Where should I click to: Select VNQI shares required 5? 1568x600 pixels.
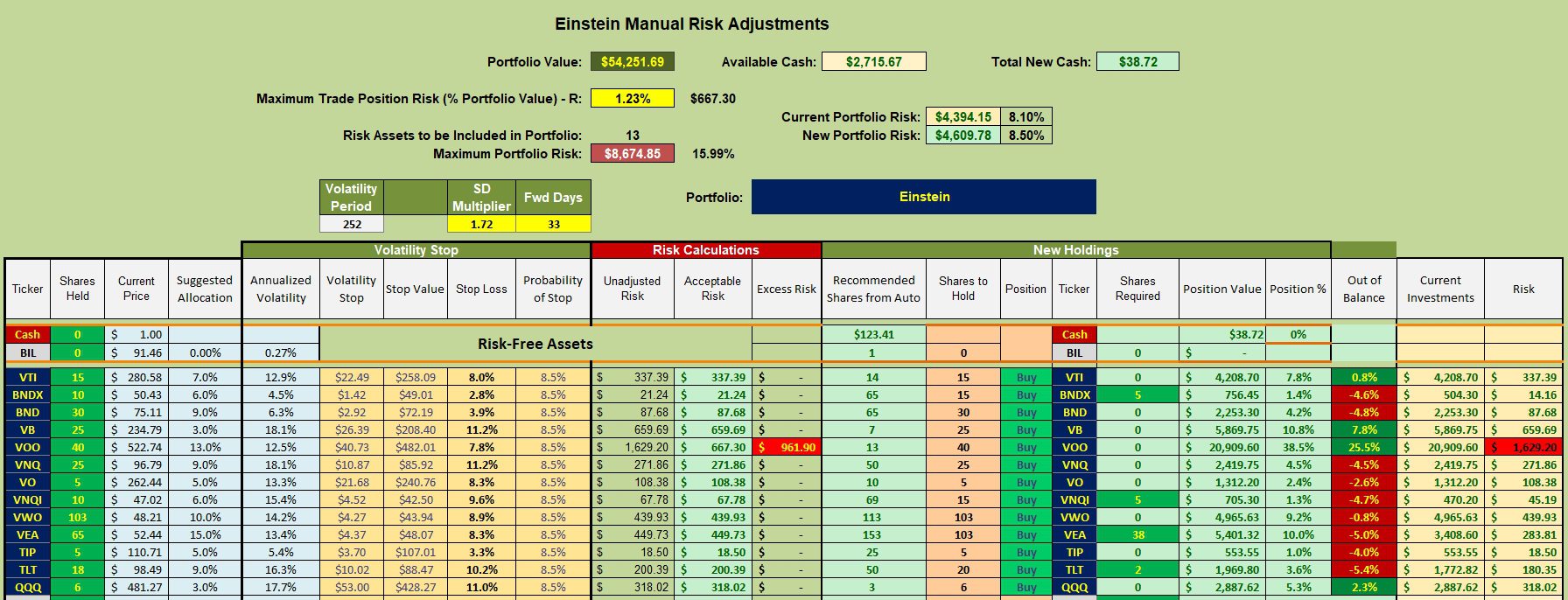(1137, 499)
